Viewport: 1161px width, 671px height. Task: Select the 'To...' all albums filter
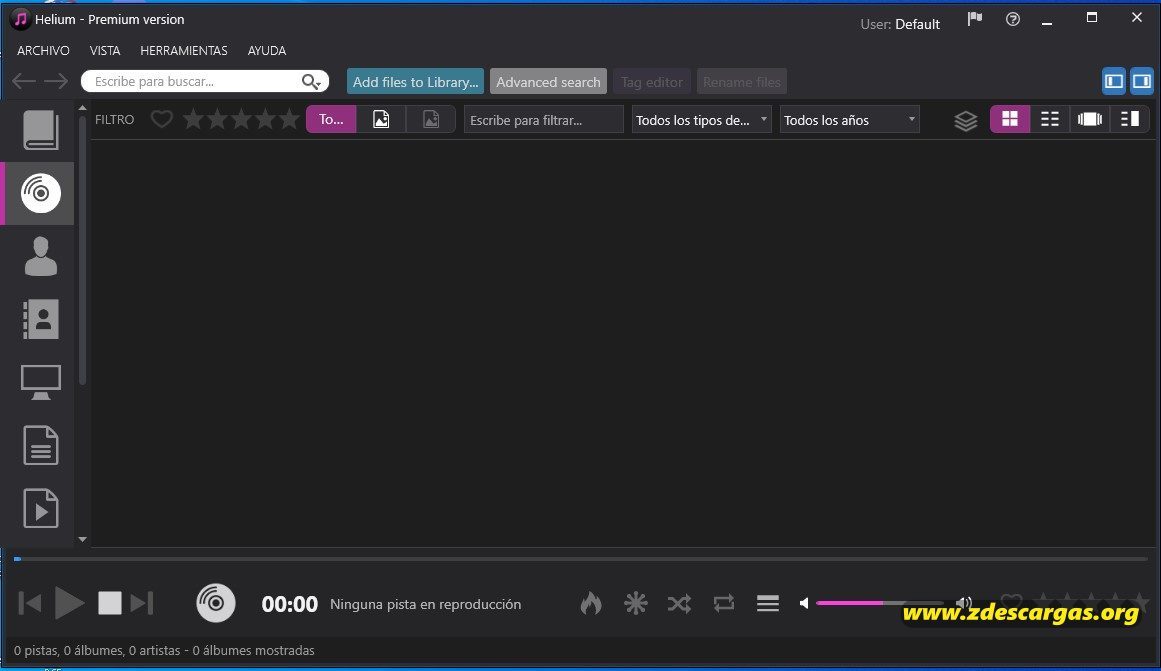click(331, 119)
